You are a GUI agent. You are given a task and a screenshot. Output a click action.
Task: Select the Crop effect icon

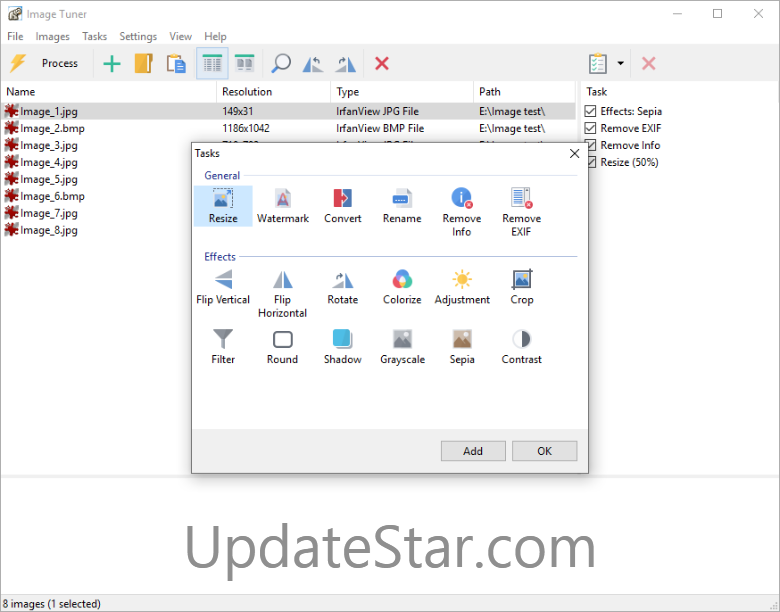point(521,279)
